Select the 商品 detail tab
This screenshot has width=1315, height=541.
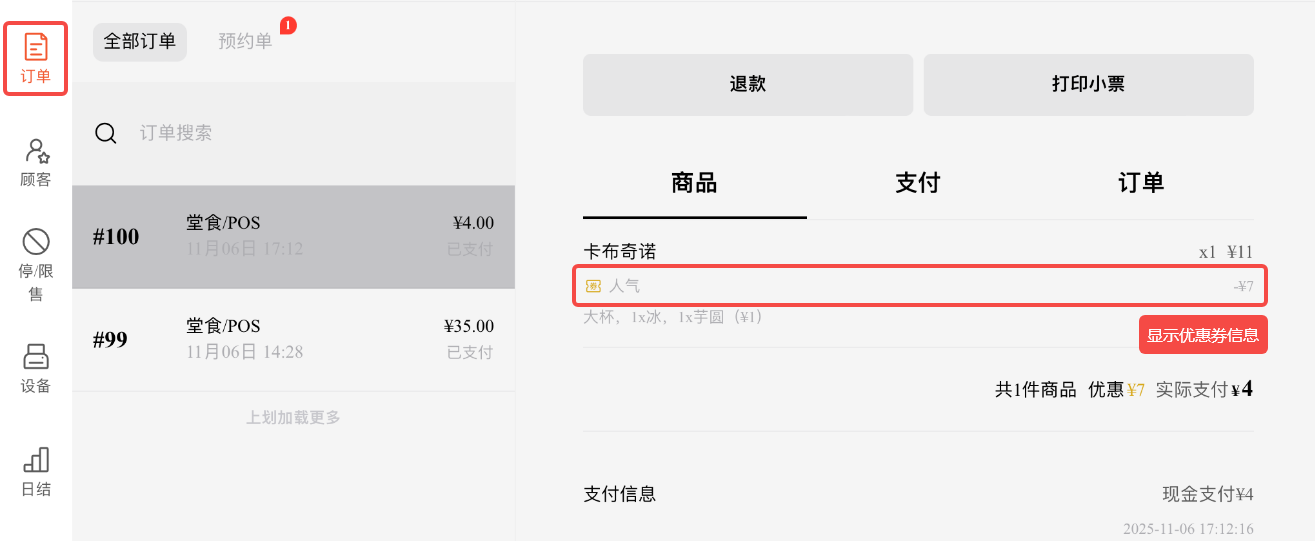point(694,183)
